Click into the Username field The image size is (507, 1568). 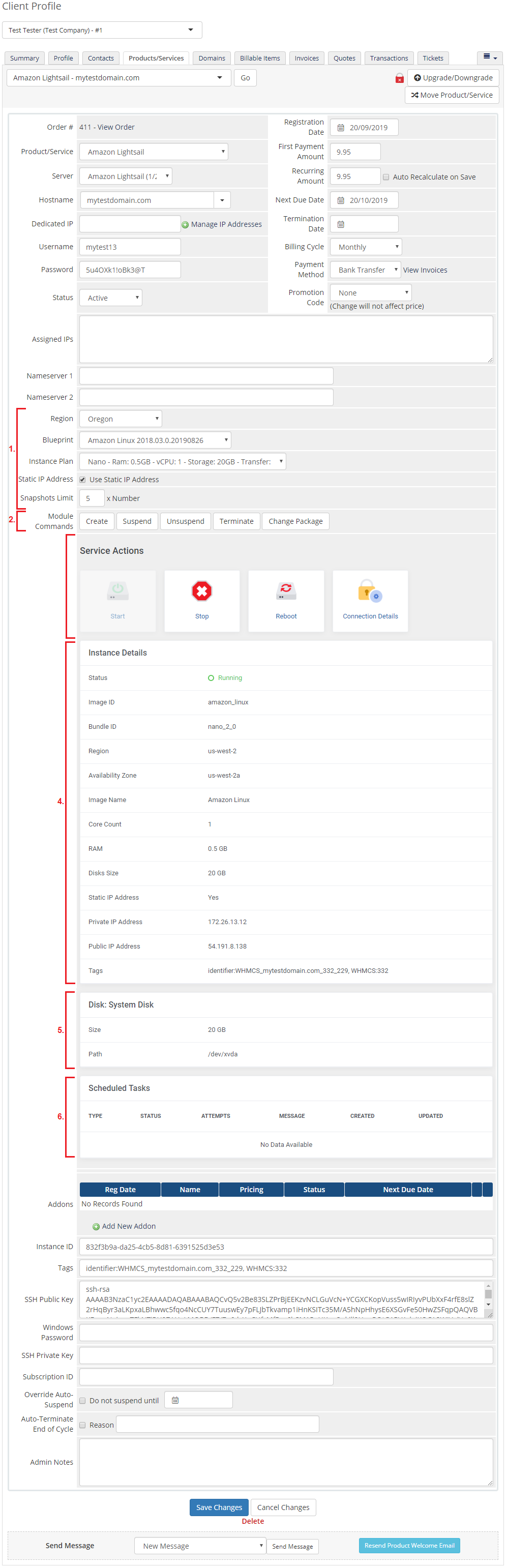pos(130,247)
